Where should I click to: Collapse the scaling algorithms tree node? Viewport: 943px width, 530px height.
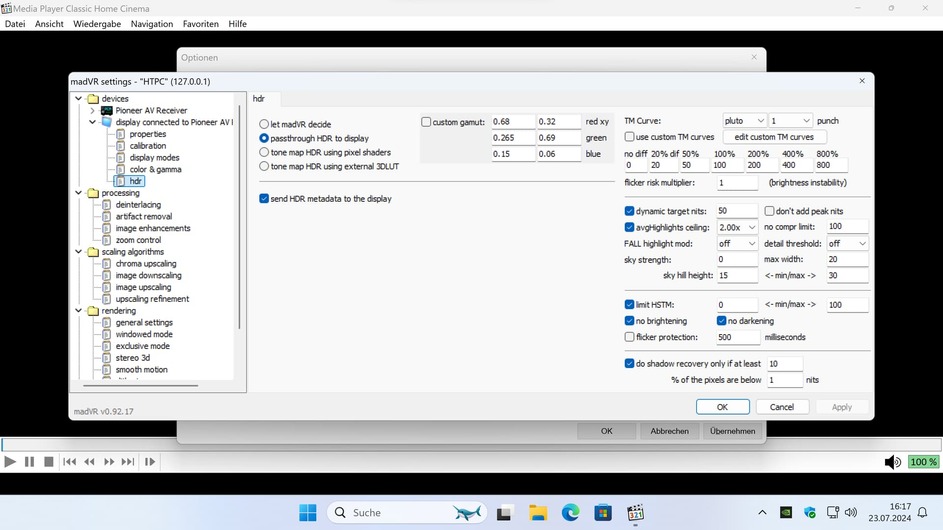click(78, 252)
